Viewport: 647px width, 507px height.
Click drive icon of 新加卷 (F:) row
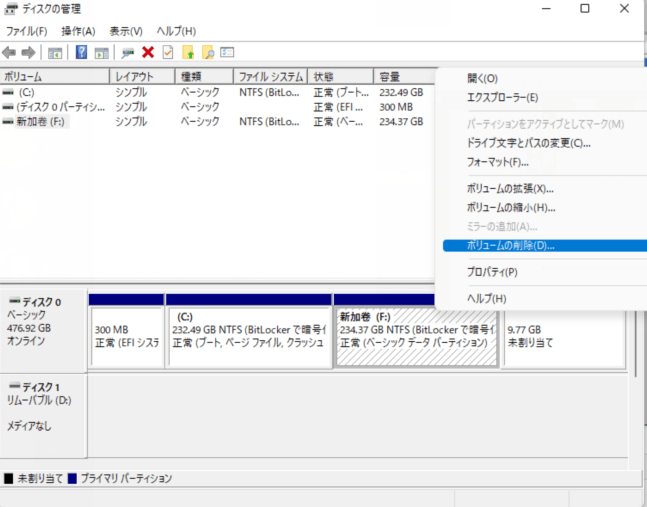click(8, 122)
